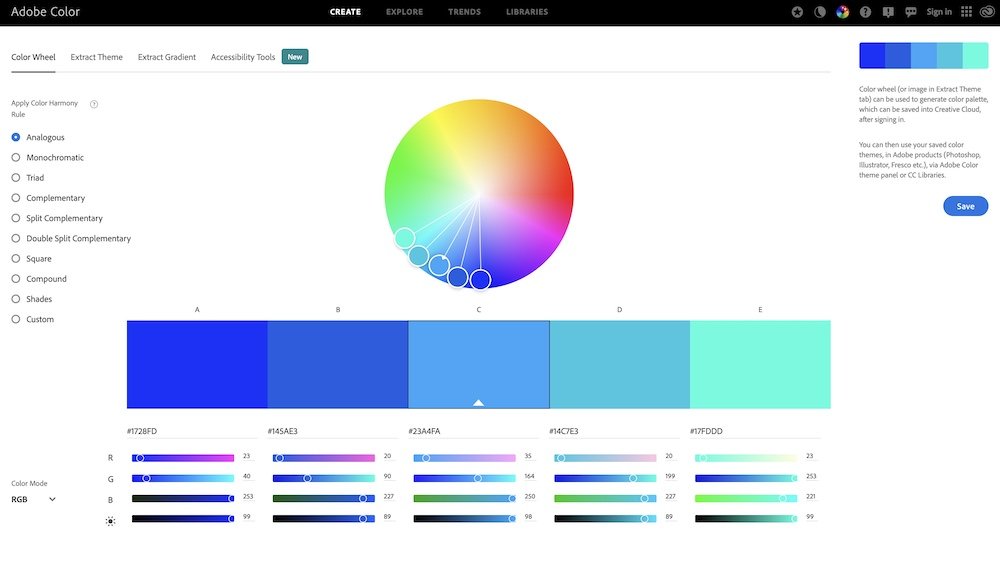The width and height of the screenshot is (1000, 563).
Task: Toggle dark mode with the moon icon
Action: point(820,11)
